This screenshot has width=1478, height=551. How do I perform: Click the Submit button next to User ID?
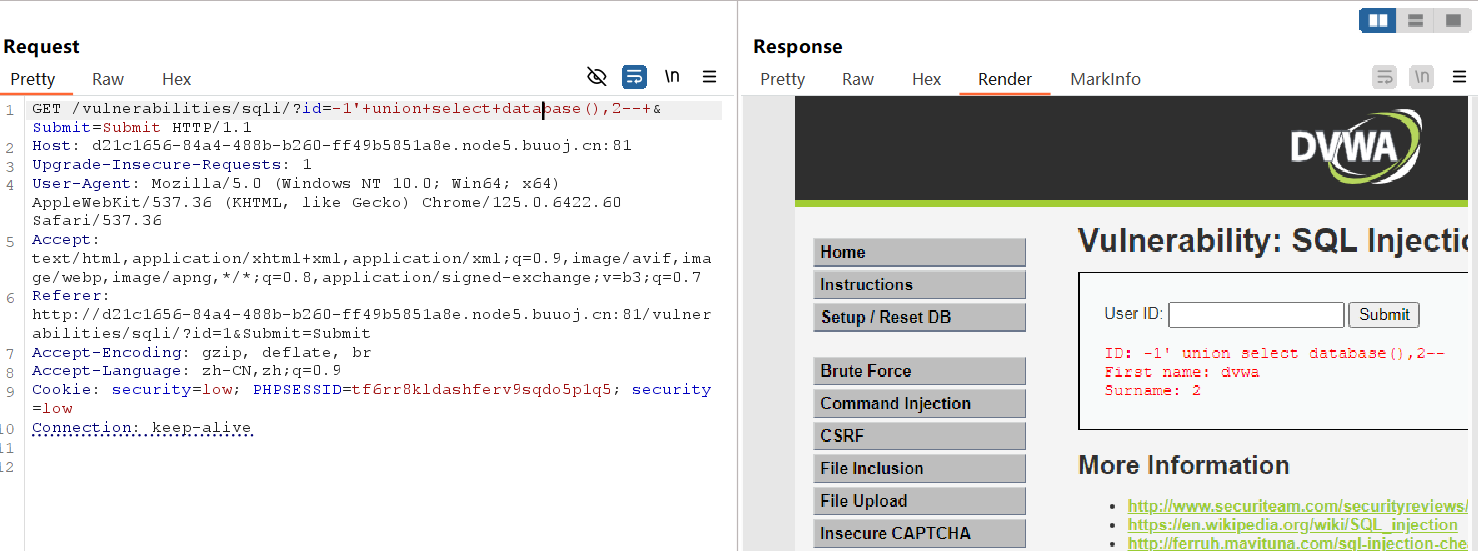pyautogui.click(x=1384, y=315)
